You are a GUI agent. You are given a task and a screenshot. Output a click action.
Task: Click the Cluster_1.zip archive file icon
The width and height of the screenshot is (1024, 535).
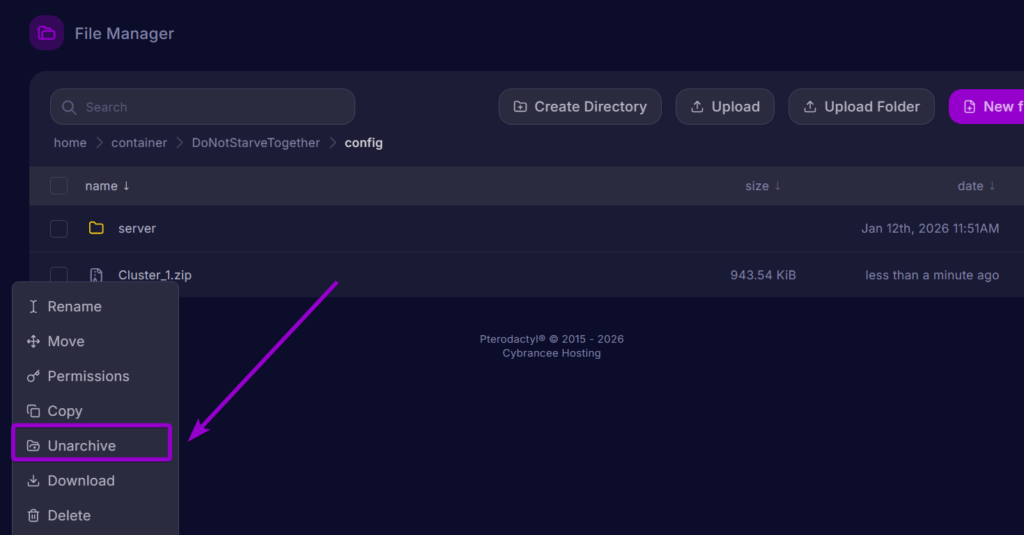click(96, 275)
